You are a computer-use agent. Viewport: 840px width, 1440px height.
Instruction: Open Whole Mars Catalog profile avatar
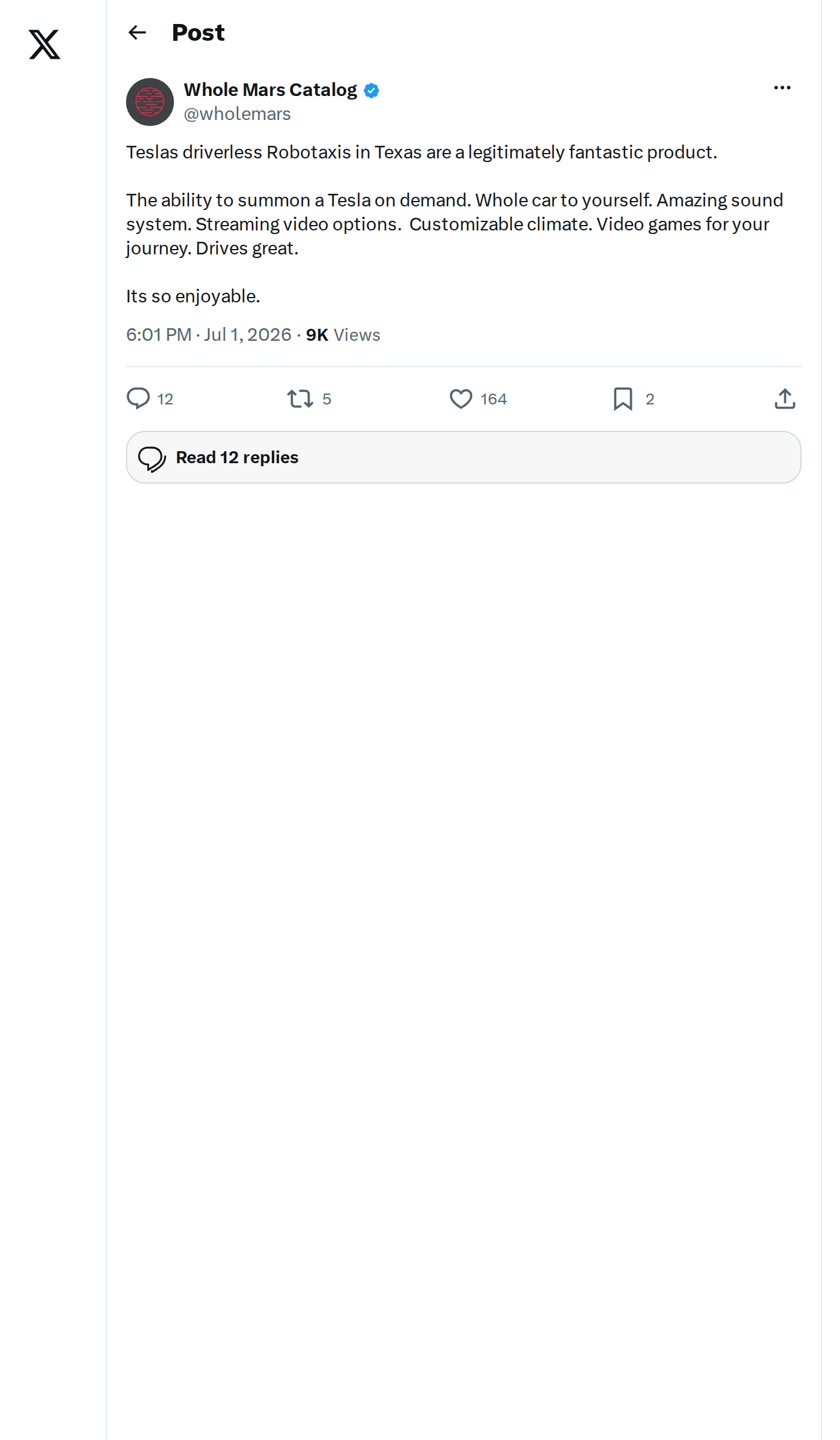point(150,102)
